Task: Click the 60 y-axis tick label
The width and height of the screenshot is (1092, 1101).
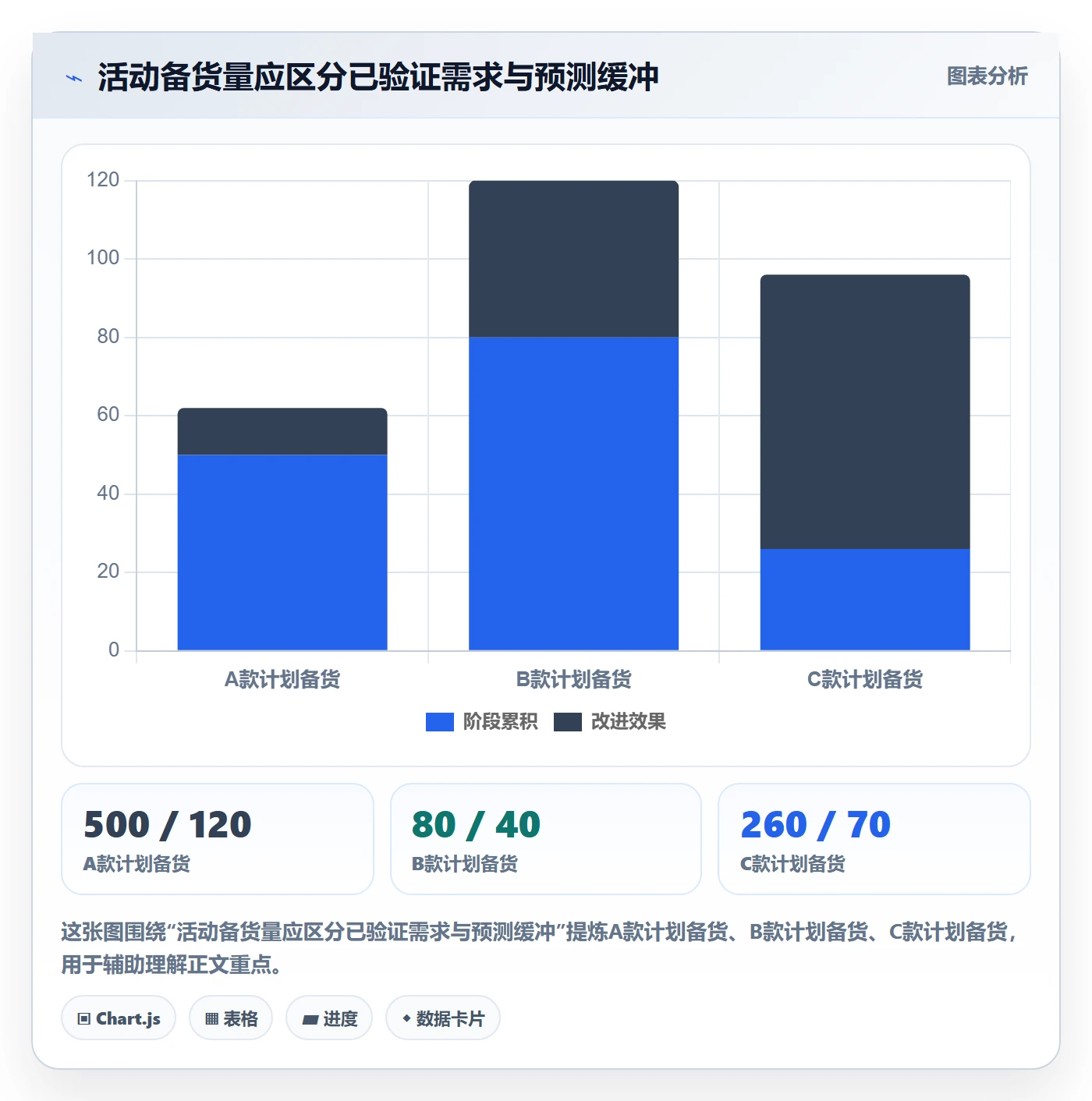Action: pyautogui.click(x=108, y=415)
